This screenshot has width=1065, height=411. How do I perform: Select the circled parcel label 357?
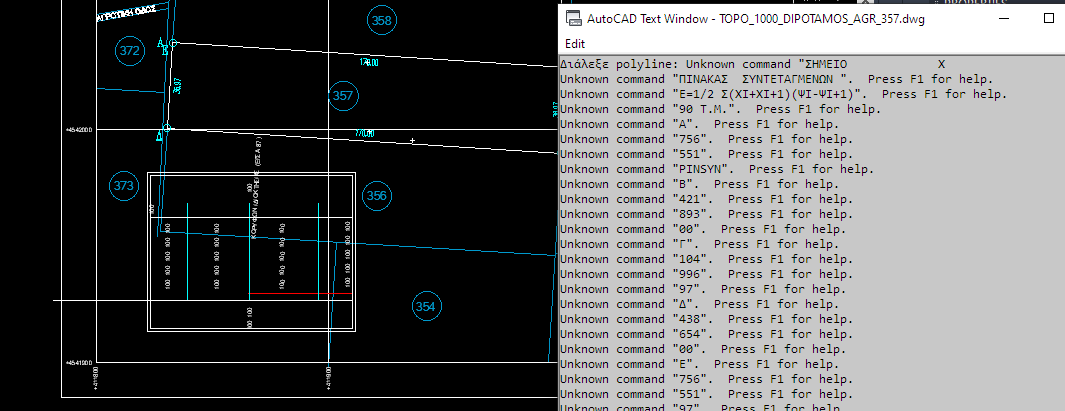click(343, 96)
